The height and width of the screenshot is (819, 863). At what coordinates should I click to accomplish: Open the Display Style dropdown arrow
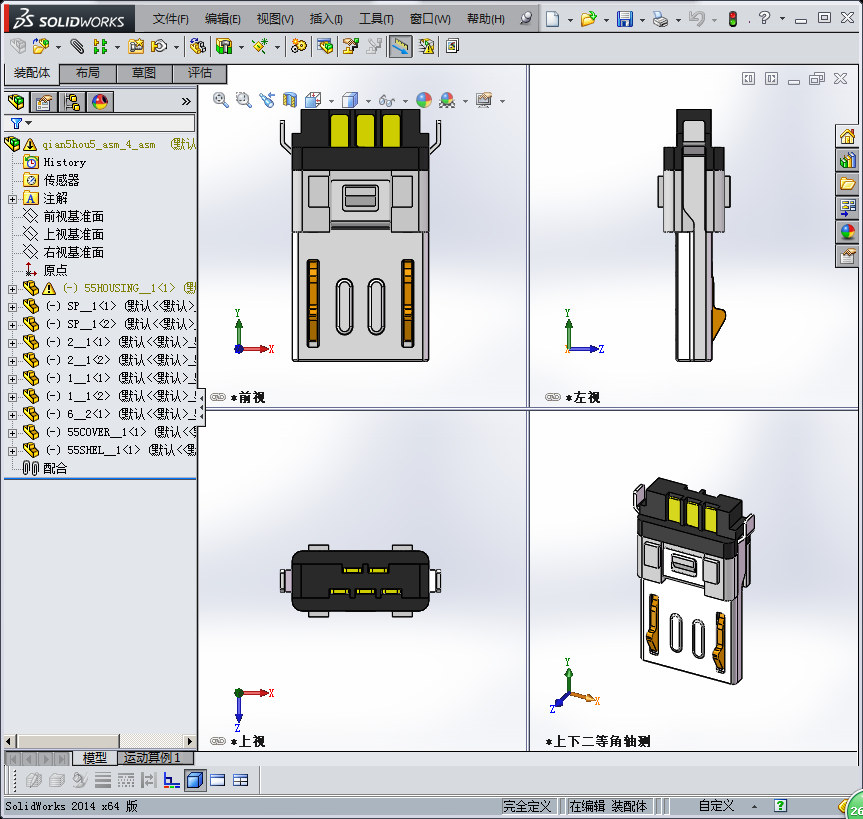368,101
